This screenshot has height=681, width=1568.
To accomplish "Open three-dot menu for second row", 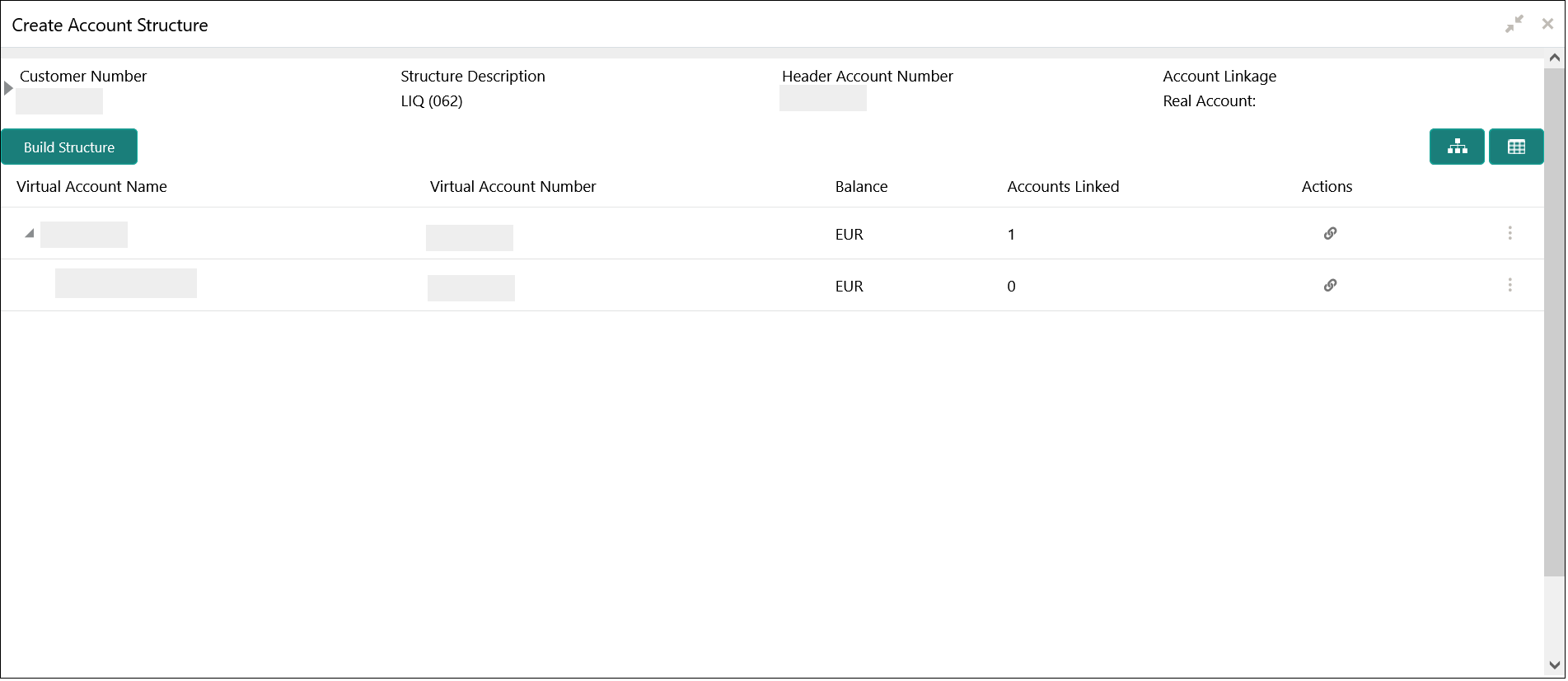I will 1509,286.
